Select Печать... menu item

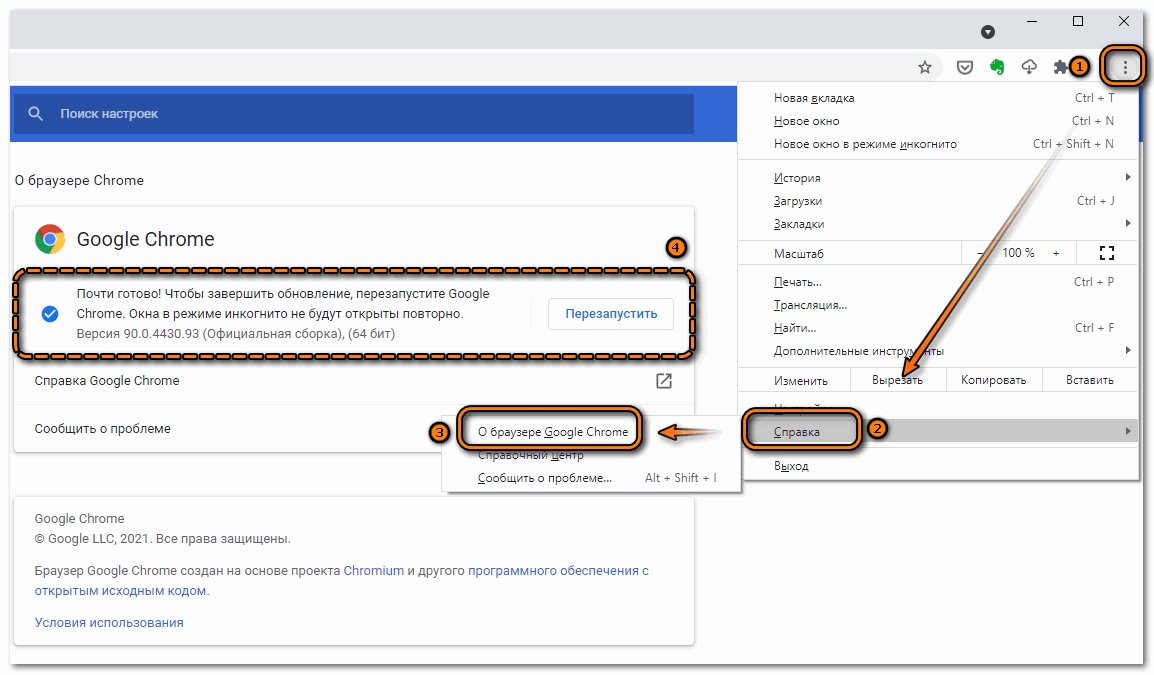[939, 282]
